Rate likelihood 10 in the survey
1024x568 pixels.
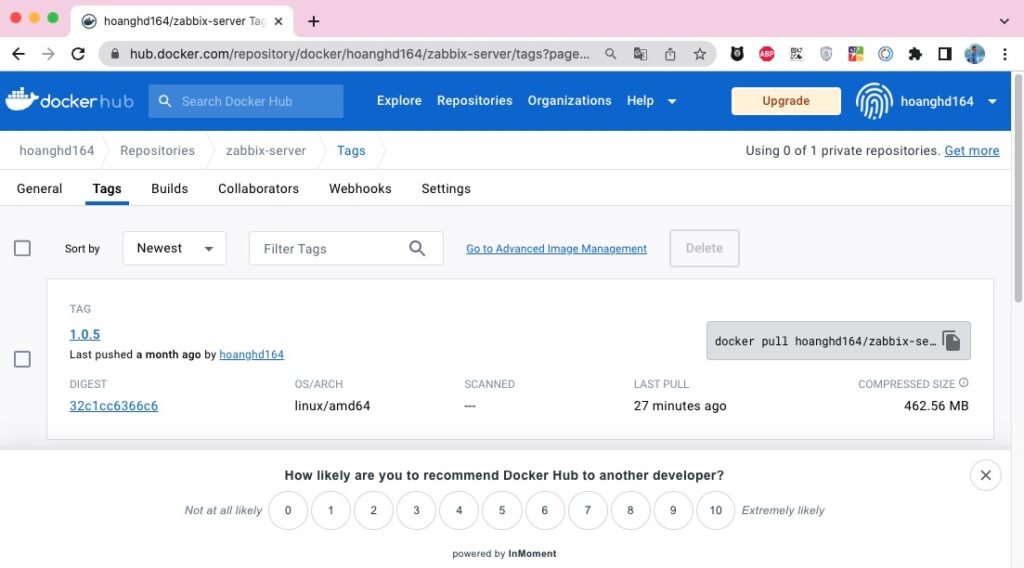pos(716,511)
